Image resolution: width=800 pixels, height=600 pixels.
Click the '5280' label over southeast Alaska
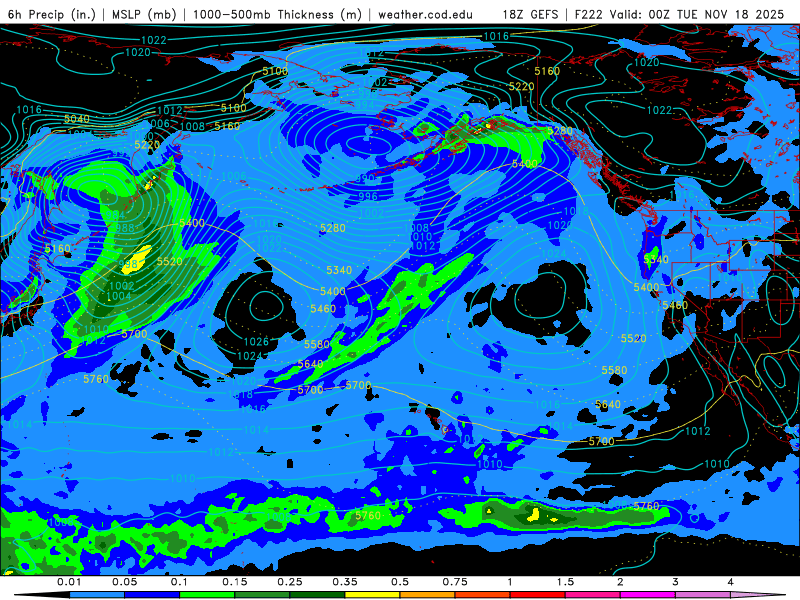(560, 131)
